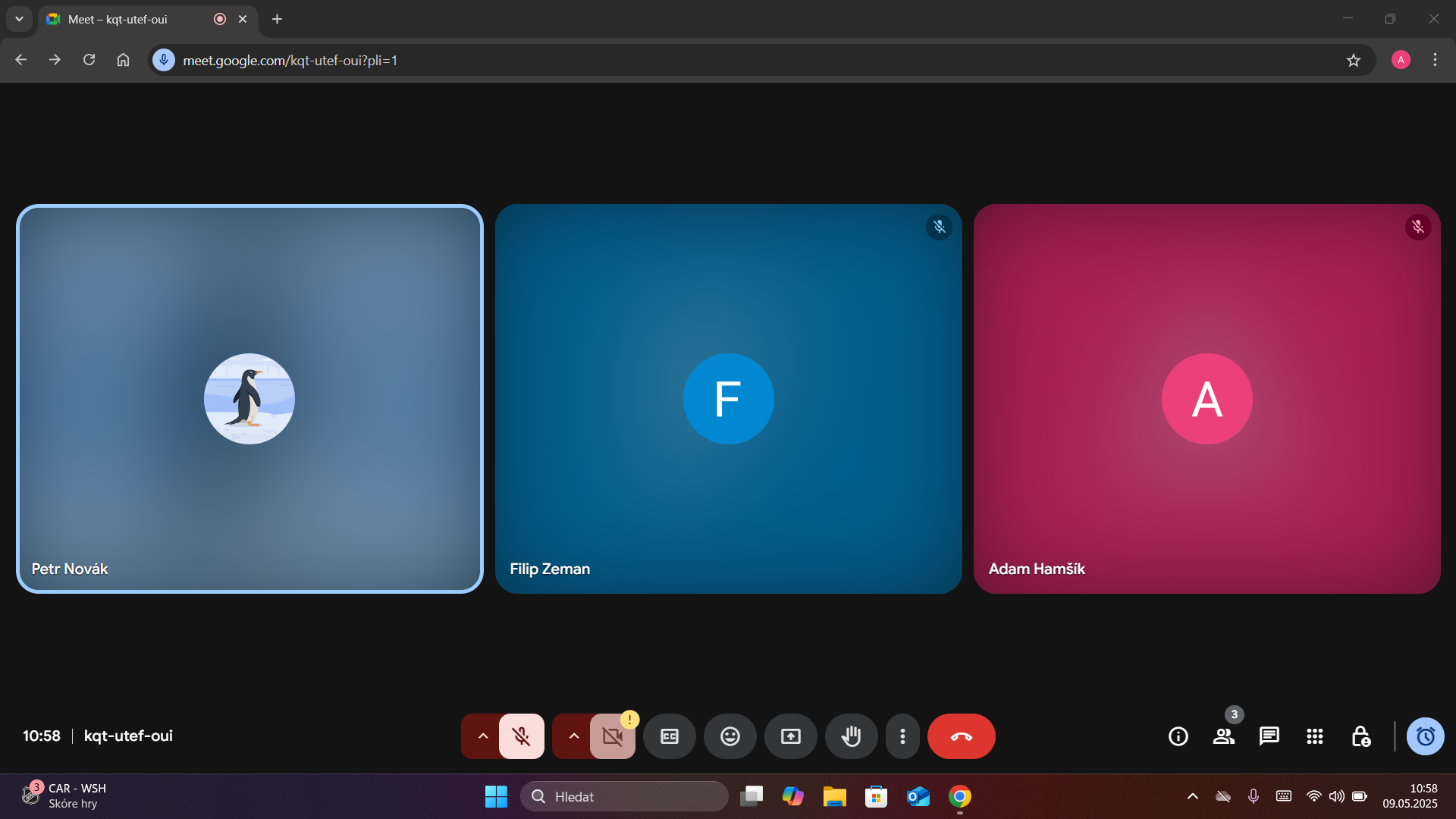Expand video device options next to camera
This screenshot has width=1456, height=819.
pyautogui.click(x=573, y=736)
